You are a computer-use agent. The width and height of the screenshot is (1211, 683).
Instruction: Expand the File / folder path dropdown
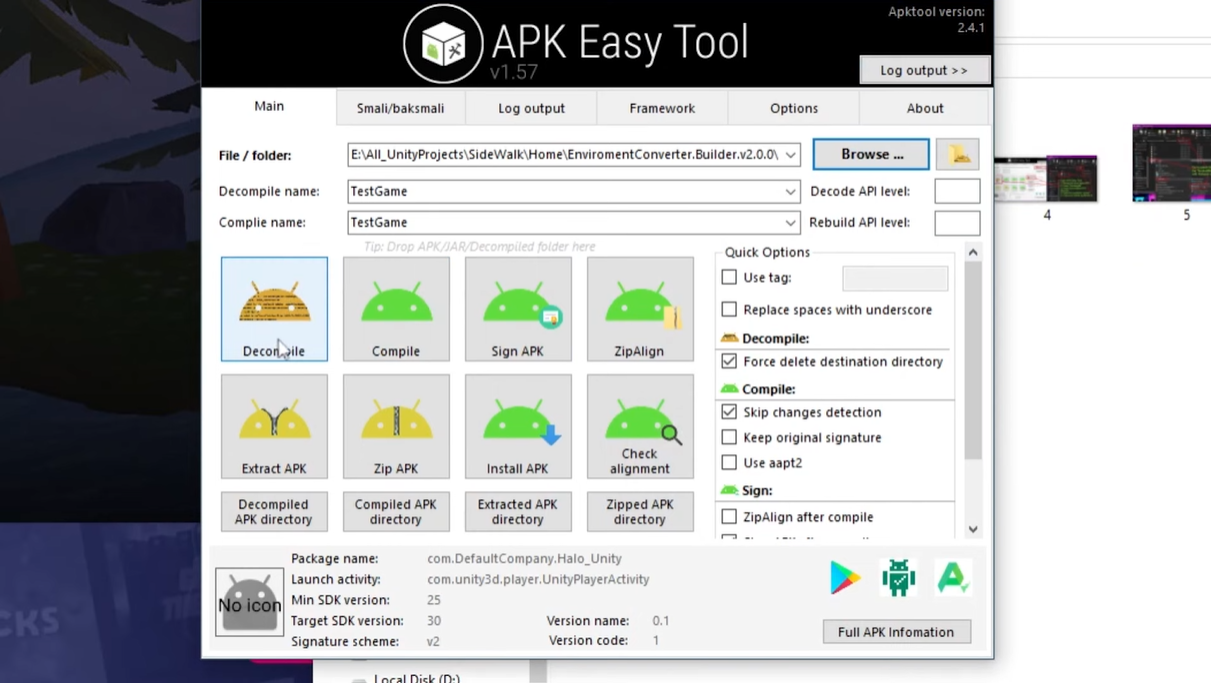tap(790, 155)
